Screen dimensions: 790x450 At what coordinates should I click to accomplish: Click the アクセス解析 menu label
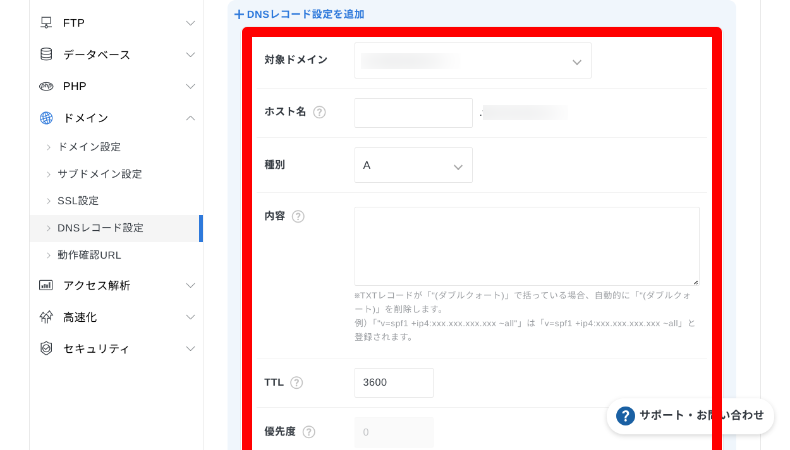(x=96, y=286)
